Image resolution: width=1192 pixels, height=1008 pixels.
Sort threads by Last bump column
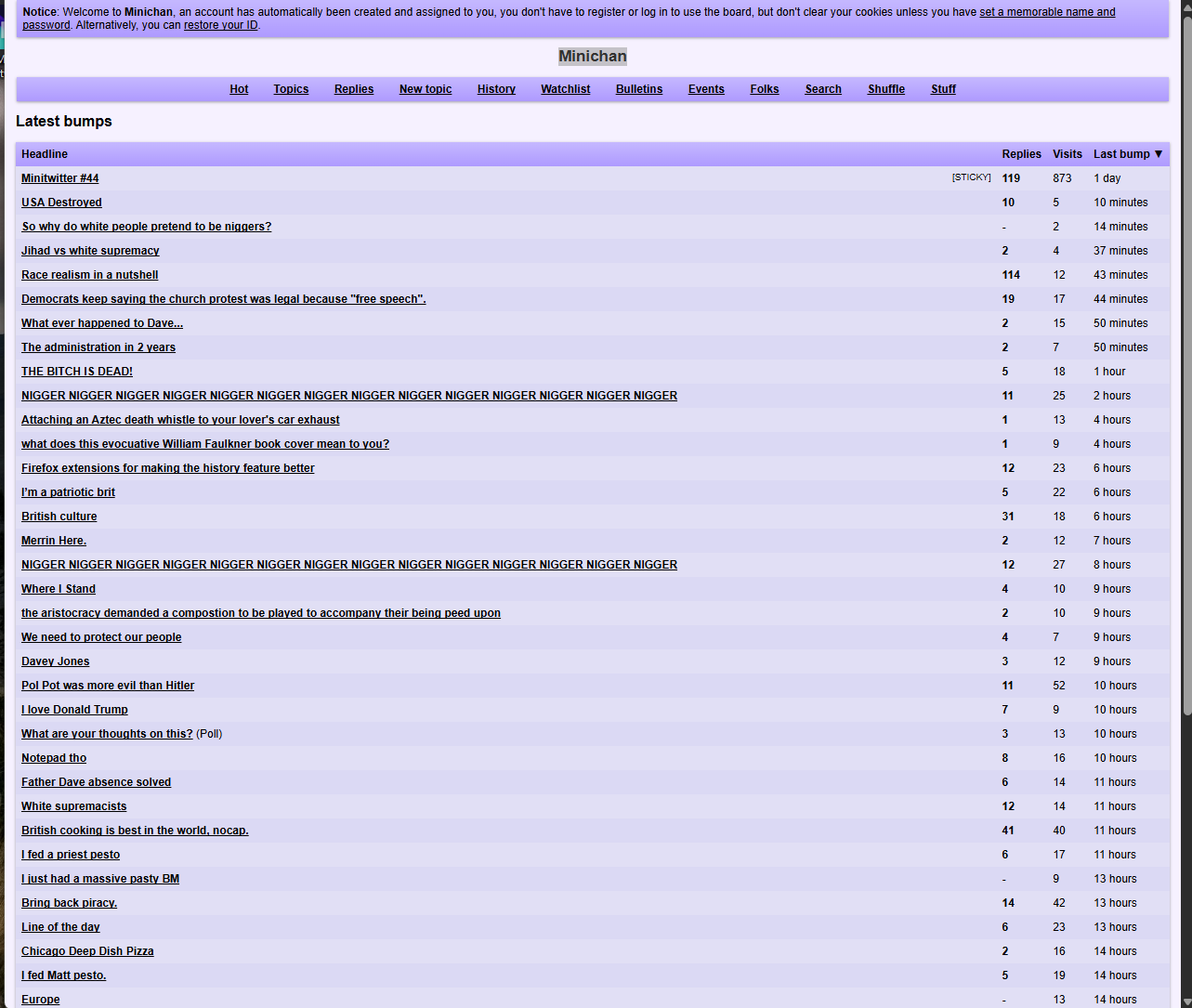coord(1121,154)
